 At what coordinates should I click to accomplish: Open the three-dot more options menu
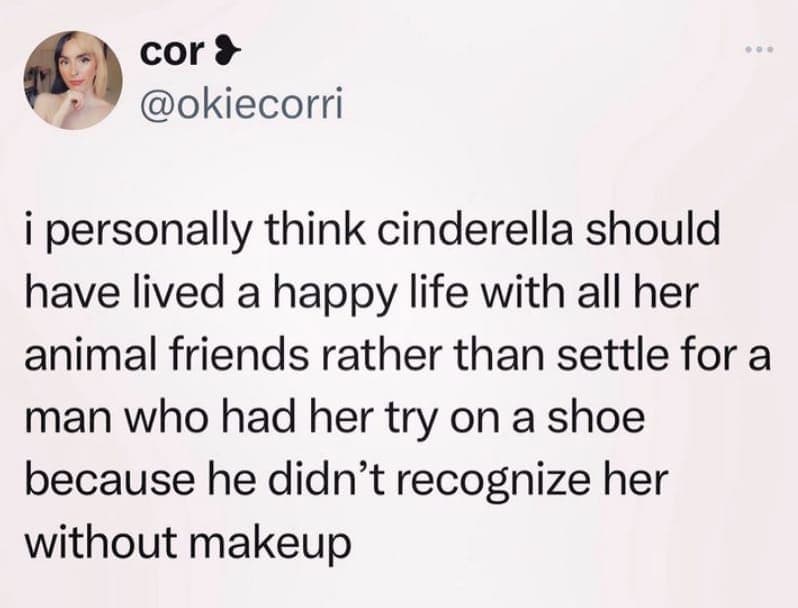(758, 50)
